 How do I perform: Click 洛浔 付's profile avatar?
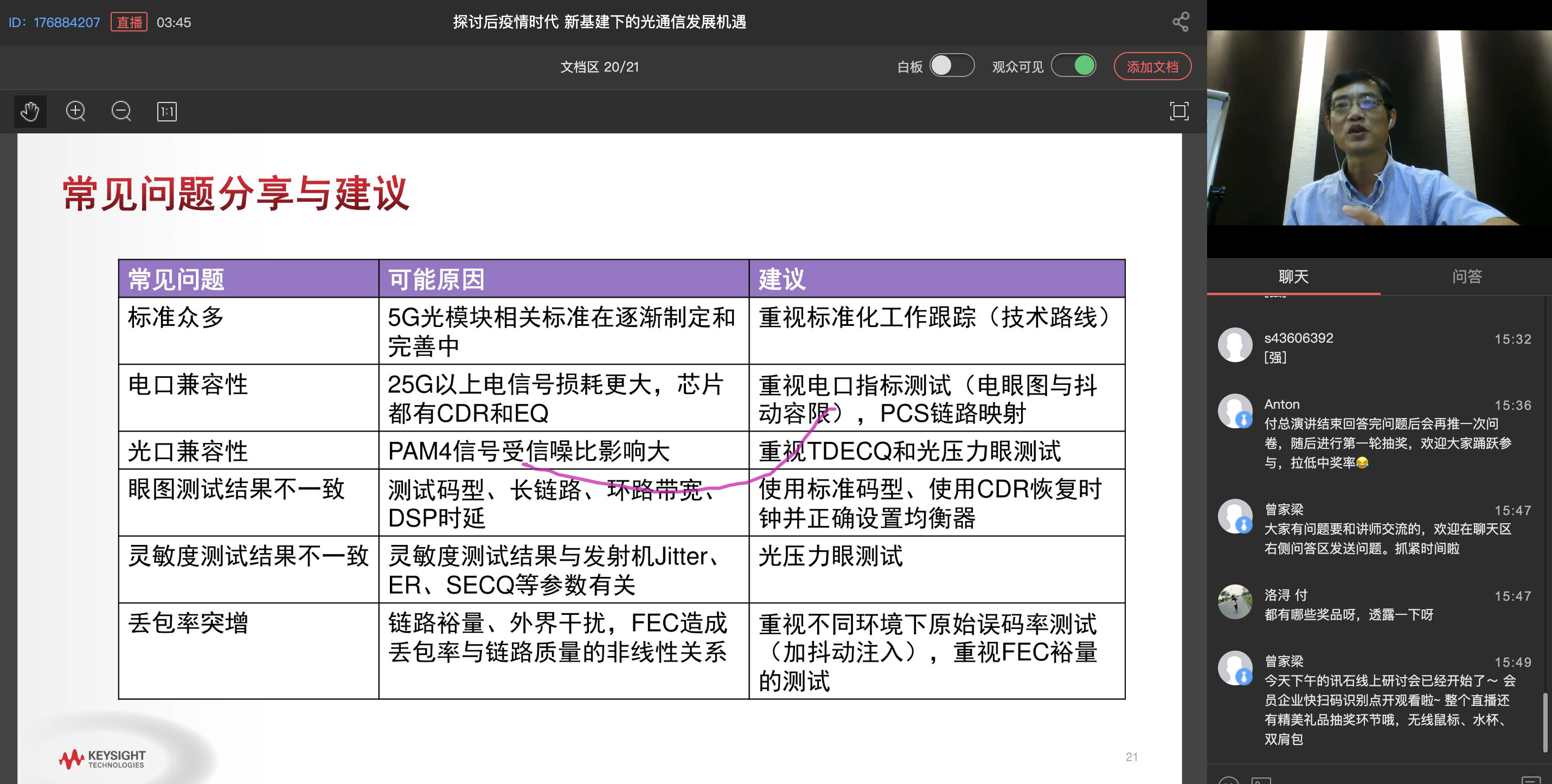click(1234, 601)
